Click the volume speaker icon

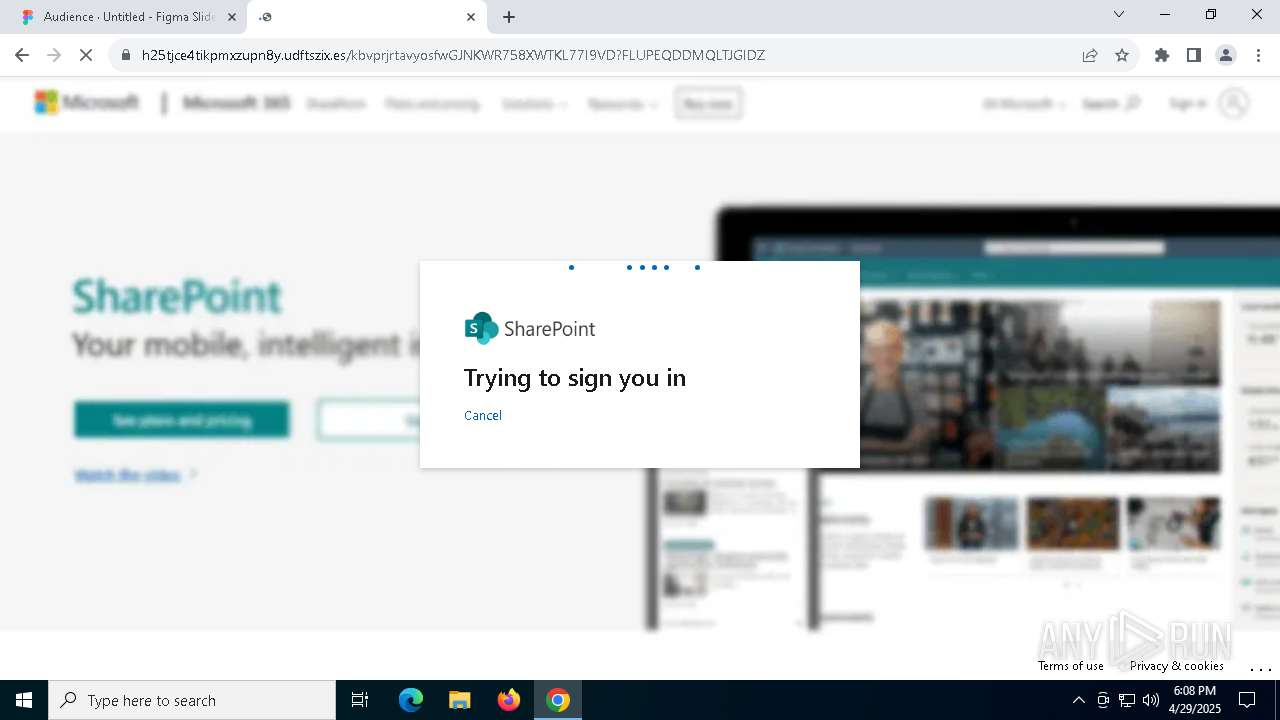1151,700
